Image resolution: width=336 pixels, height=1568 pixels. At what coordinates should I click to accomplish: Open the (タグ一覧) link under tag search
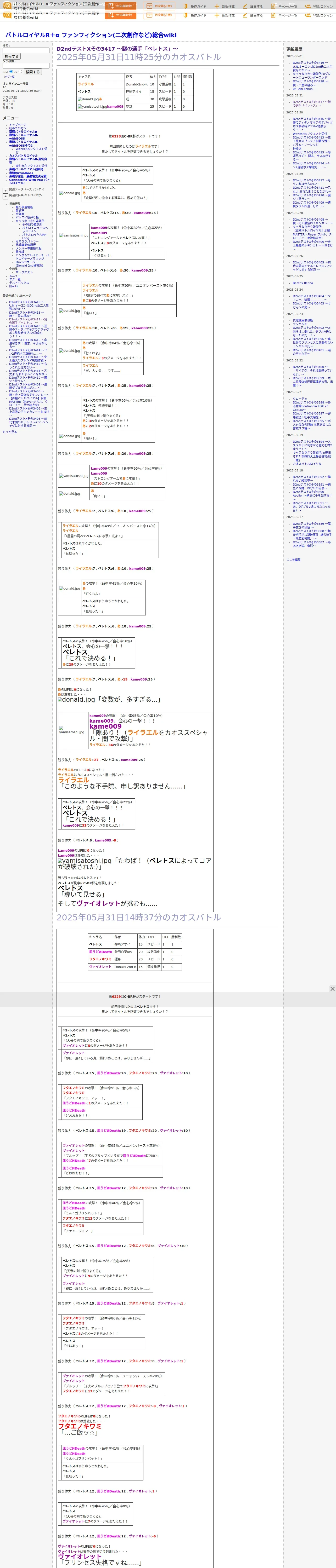coord(10,77)
